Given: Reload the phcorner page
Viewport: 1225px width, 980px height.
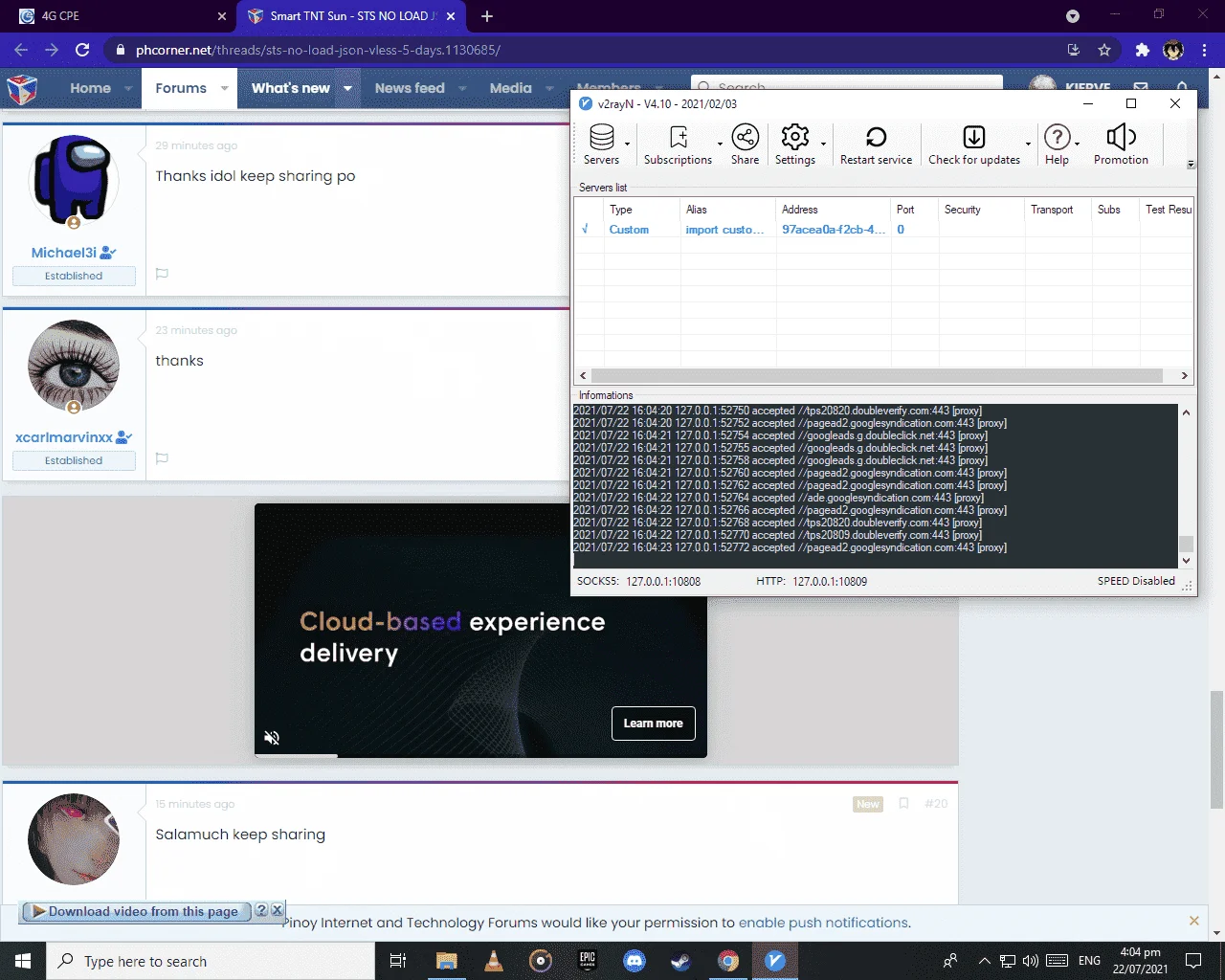Looking at the screenshot, I should (82, 50).
